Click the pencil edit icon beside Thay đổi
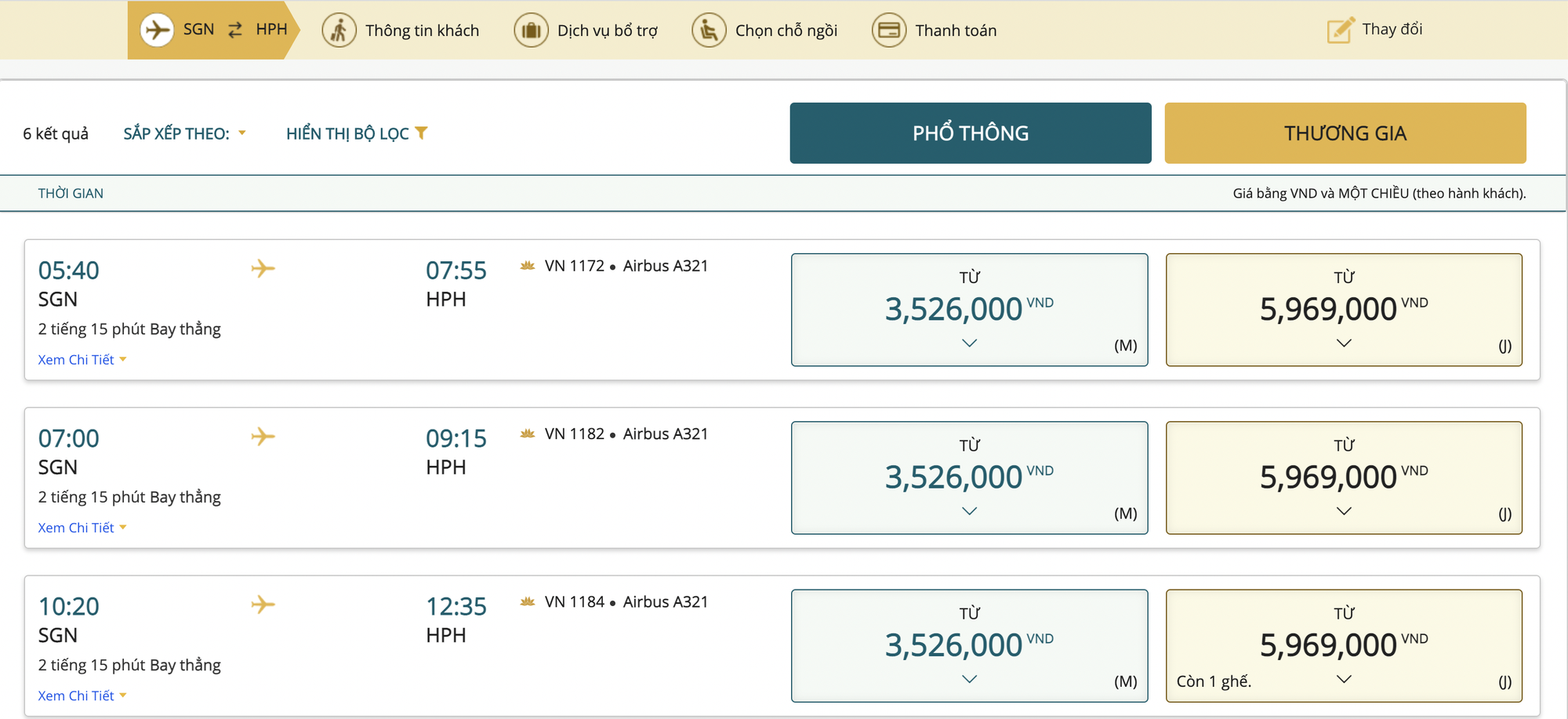 coord(1340,31)
